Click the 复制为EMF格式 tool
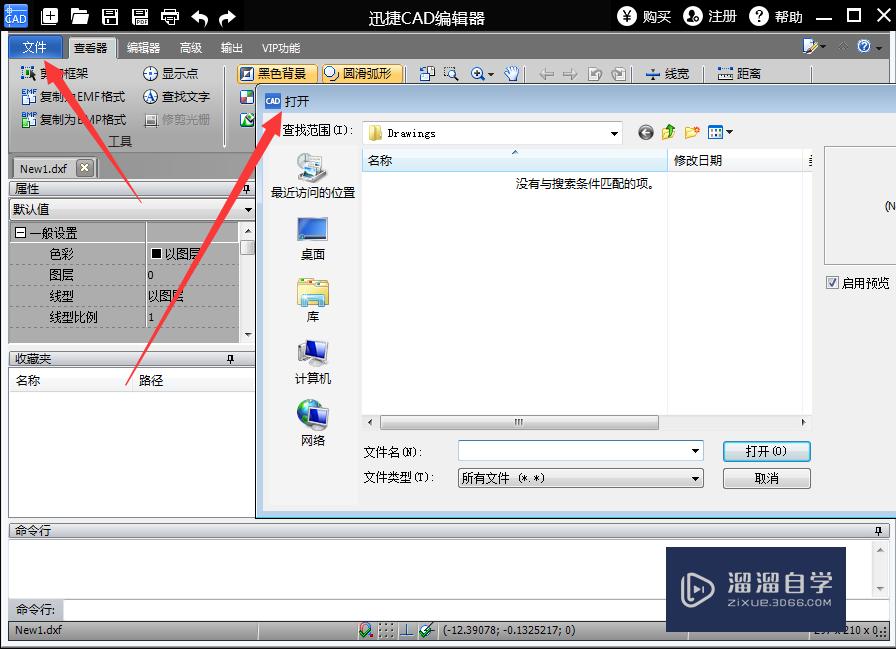896x649 pixels. click(x=73, y=97)
